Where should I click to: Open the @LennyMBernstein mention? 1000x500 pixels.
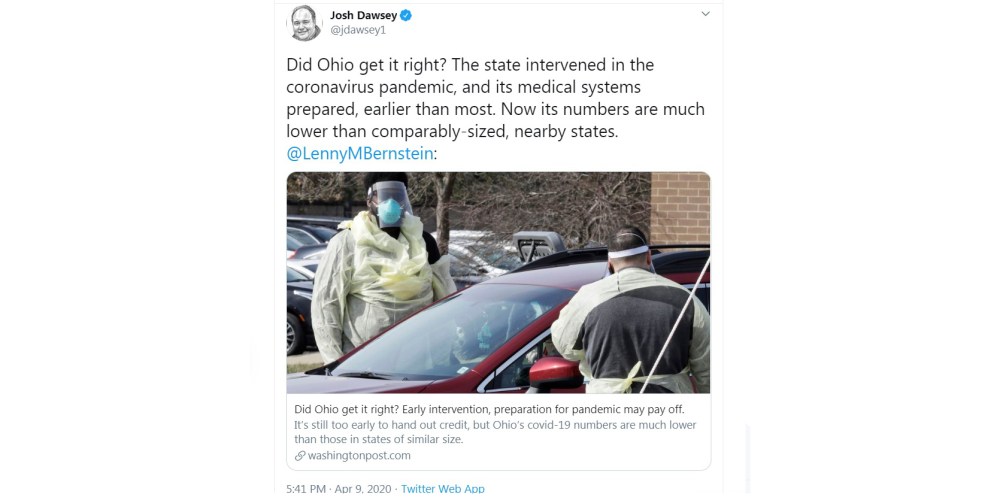pyautogui.click(x=360, y=154)
